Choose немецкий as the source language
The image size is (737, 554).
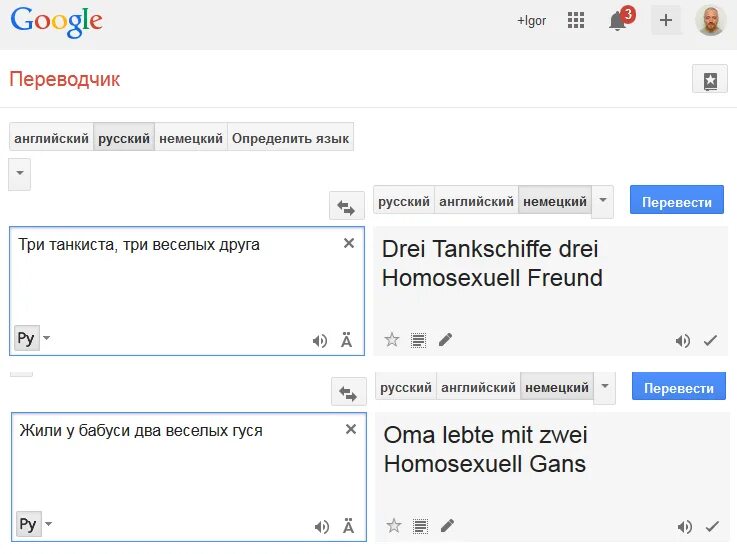tap(191, 139)
